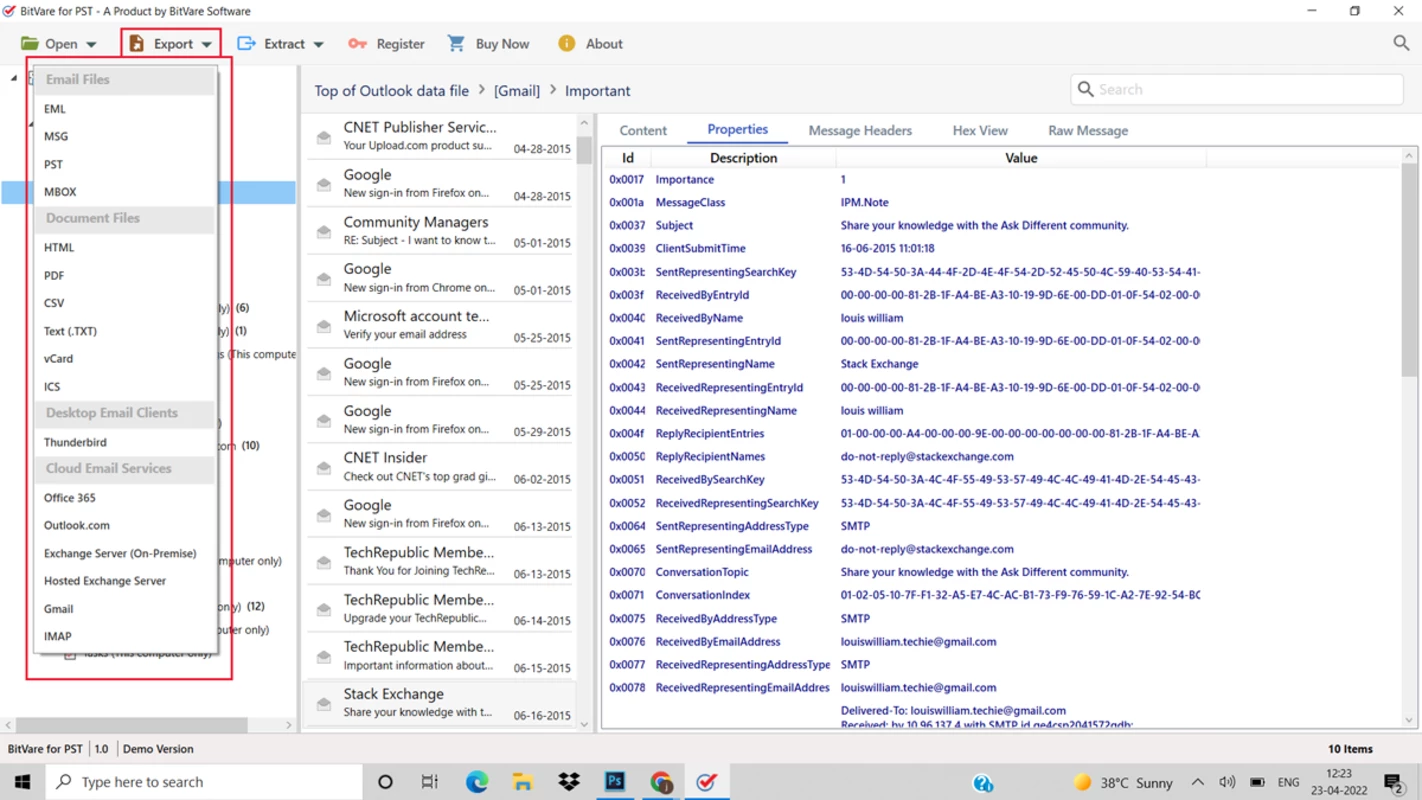Click the Important breadcrumb
The image size is (1422, 800).
[597, 91]
